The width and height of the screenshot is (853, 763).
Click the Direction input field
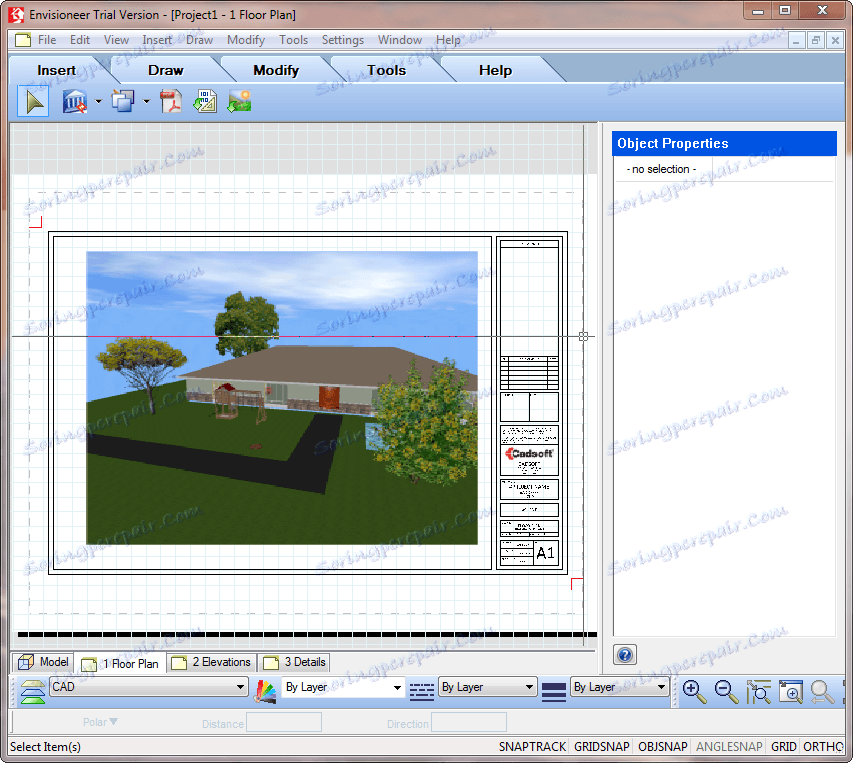pos(469,723)
